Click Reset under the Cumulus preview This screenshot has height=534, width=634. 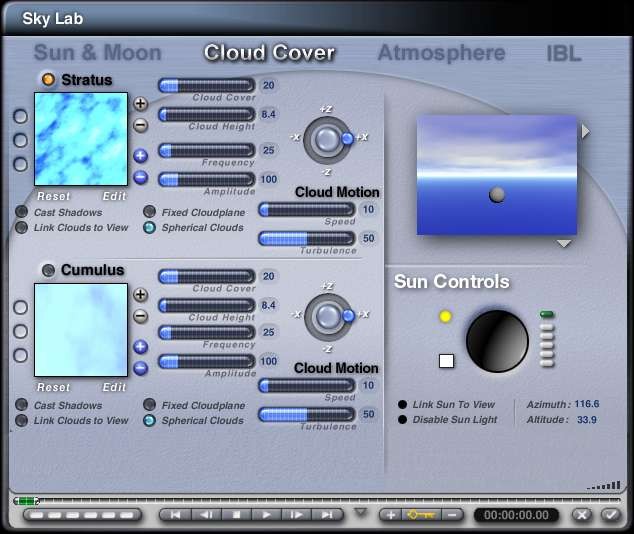54,387
